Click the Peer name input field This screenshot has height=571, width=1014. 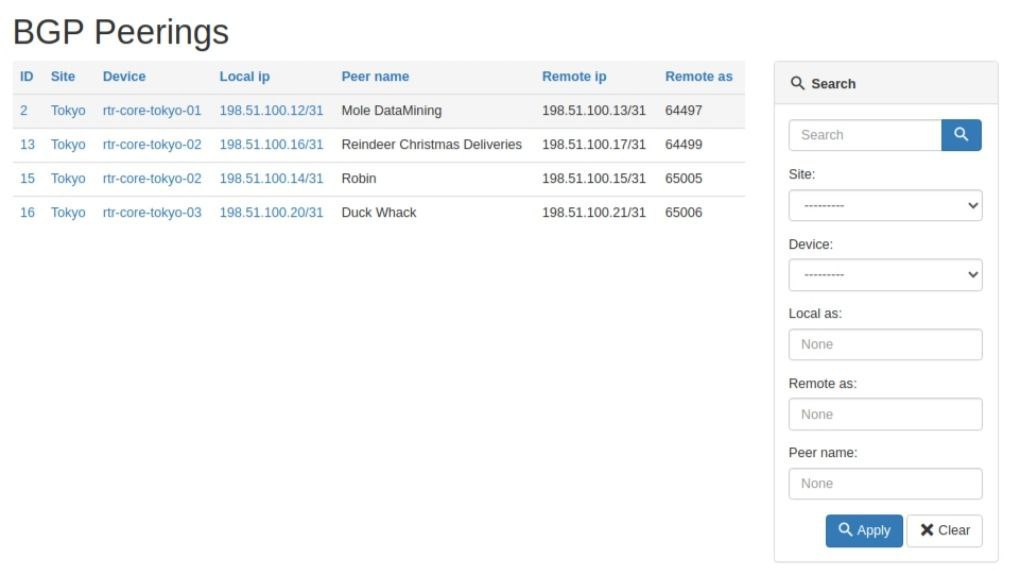(x=885, y=484)
